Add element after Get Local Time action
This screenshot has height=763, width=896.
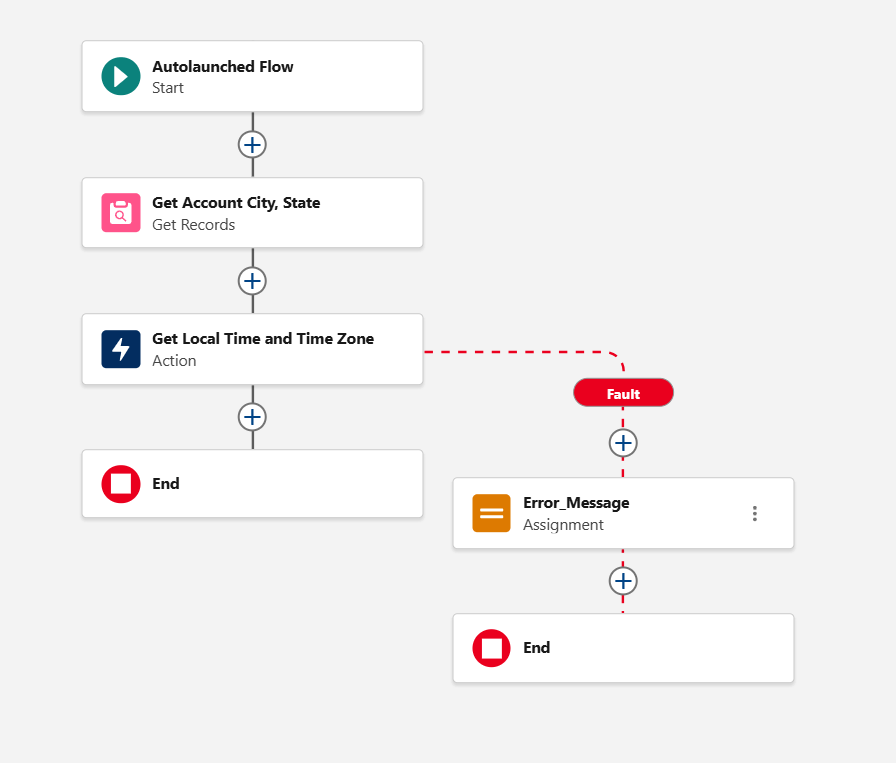[x=252, y=417]
